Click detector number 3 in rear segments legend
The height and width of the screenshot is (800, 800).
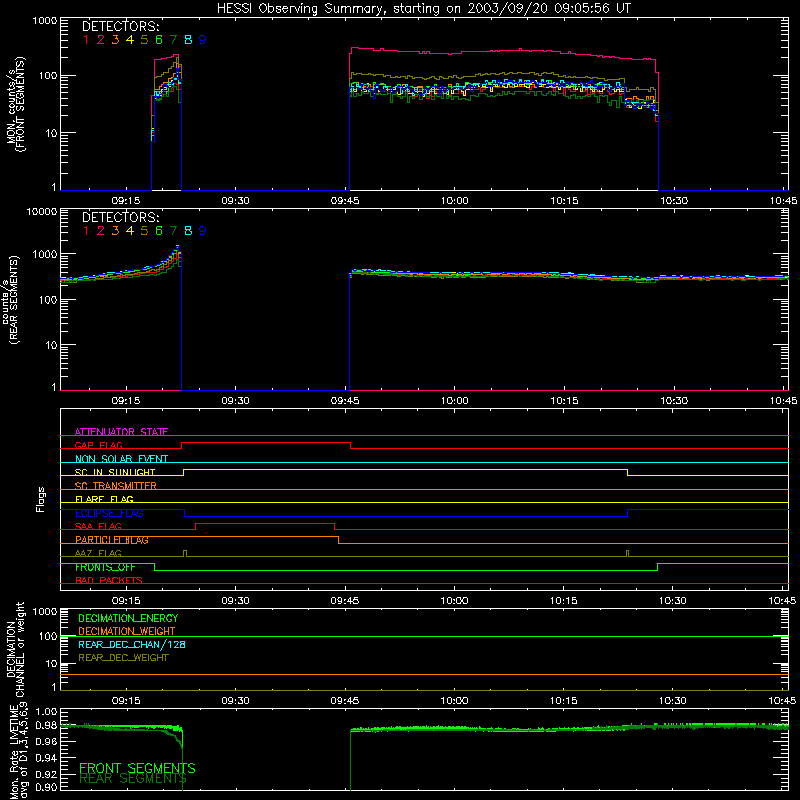pos(115,231)
